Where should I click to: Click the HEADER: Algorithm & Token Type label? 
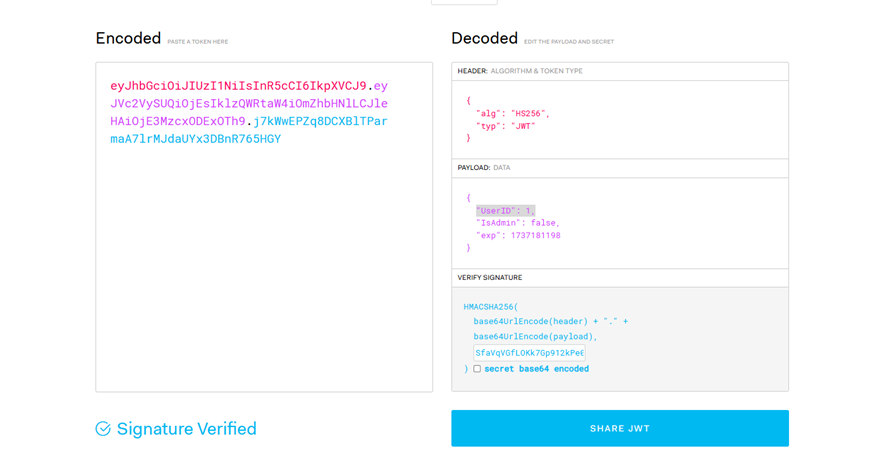tap(520, 71)
